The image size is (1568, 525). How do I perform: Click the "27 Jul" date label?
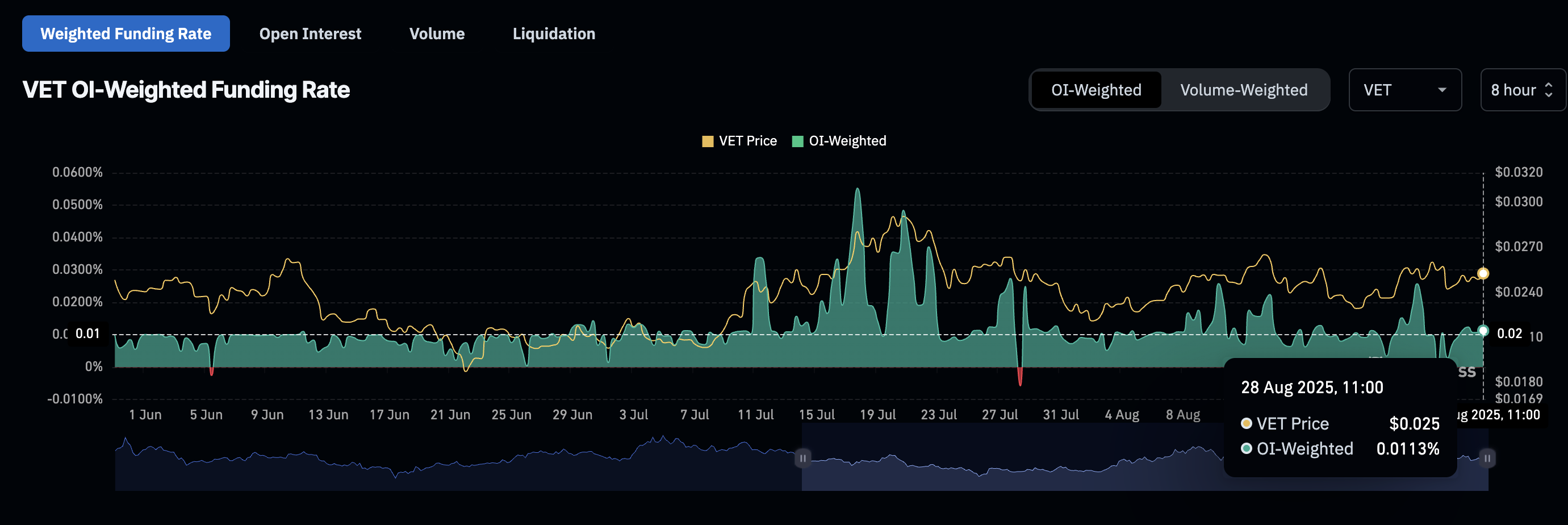(1000, 415)
